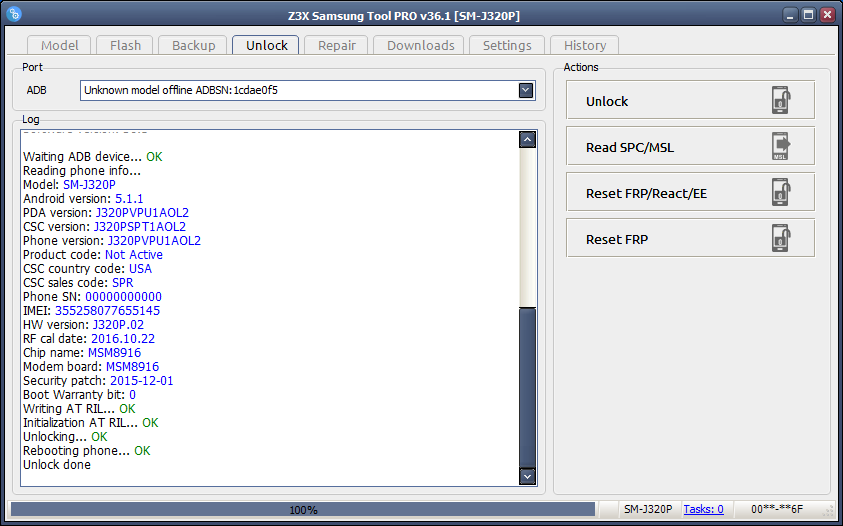Switch to the Flash tab
The image size is (843, 526).
125,45
